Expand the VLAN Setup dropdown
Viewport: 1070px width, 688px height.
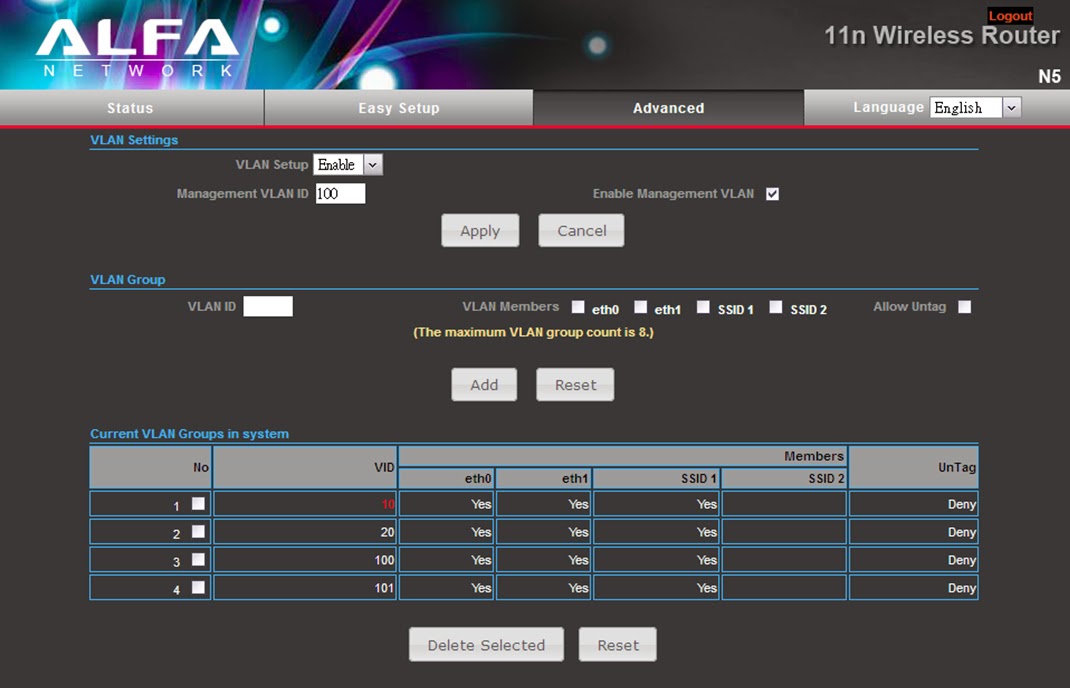[x=348, y=165]
